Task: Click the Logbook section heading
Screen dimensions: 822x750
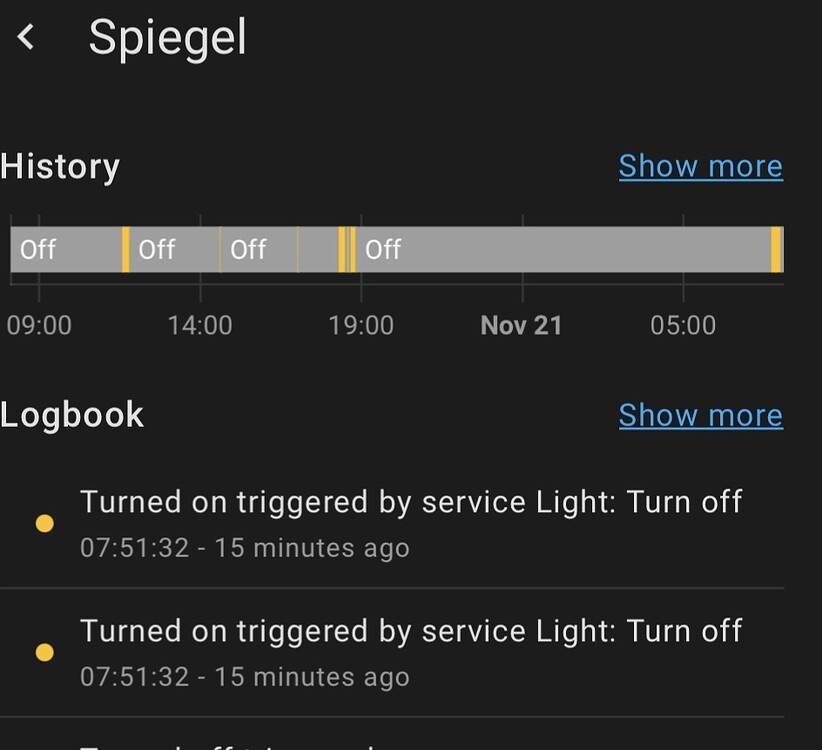Action: [x=72, y=414]
